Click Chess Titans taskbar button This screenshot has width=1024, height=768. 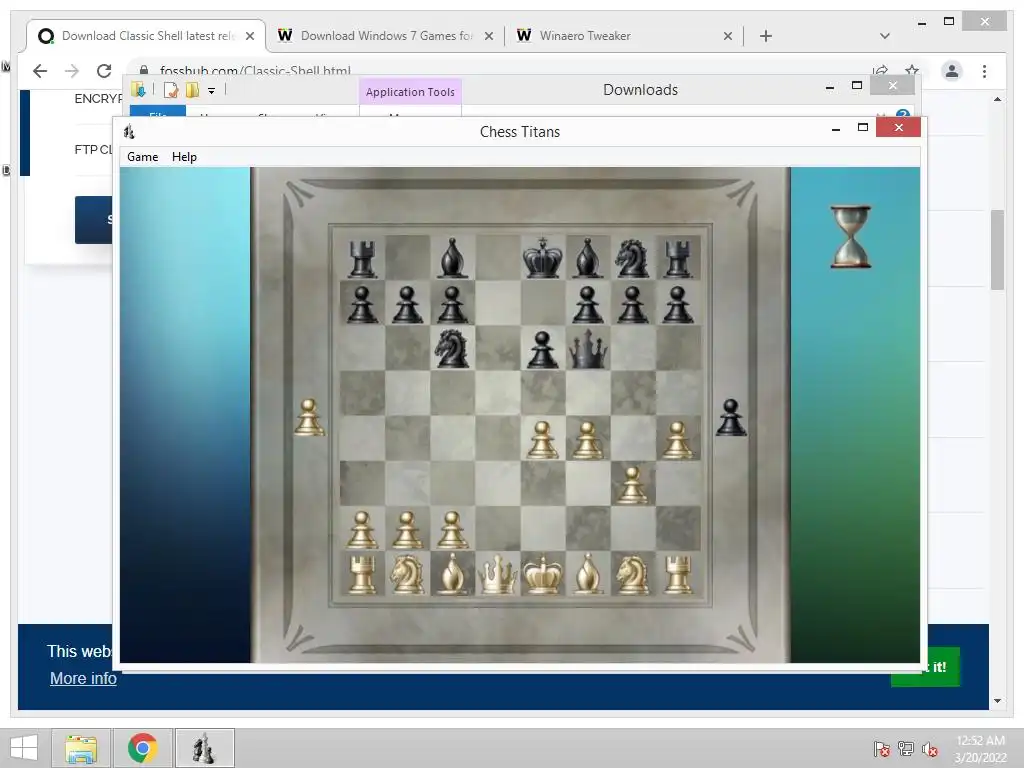(x=204, y=748)
